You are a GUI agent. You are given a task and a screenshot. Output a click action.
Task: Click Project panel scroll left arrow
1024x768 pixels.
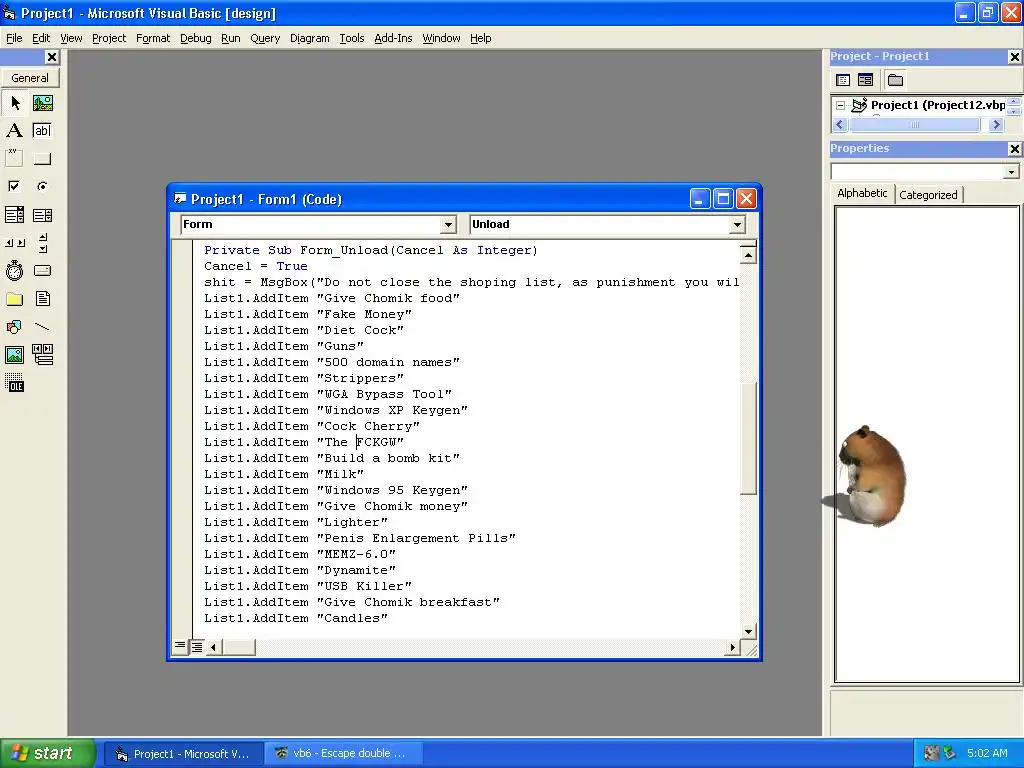(840, 125)
